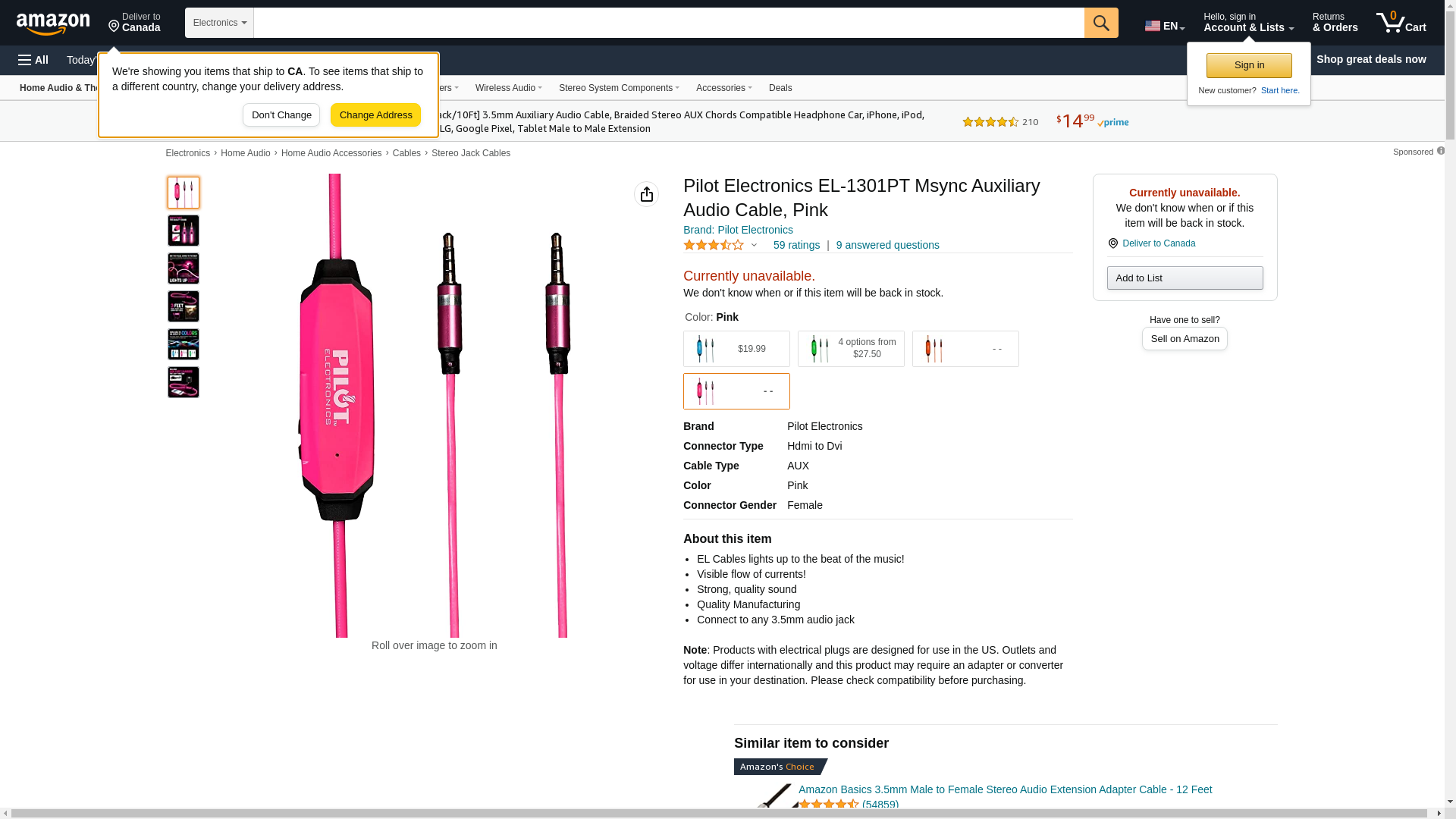Click the Amazon logo
Viewport: 1456px width, 819px height.
(x=53, y=24)
